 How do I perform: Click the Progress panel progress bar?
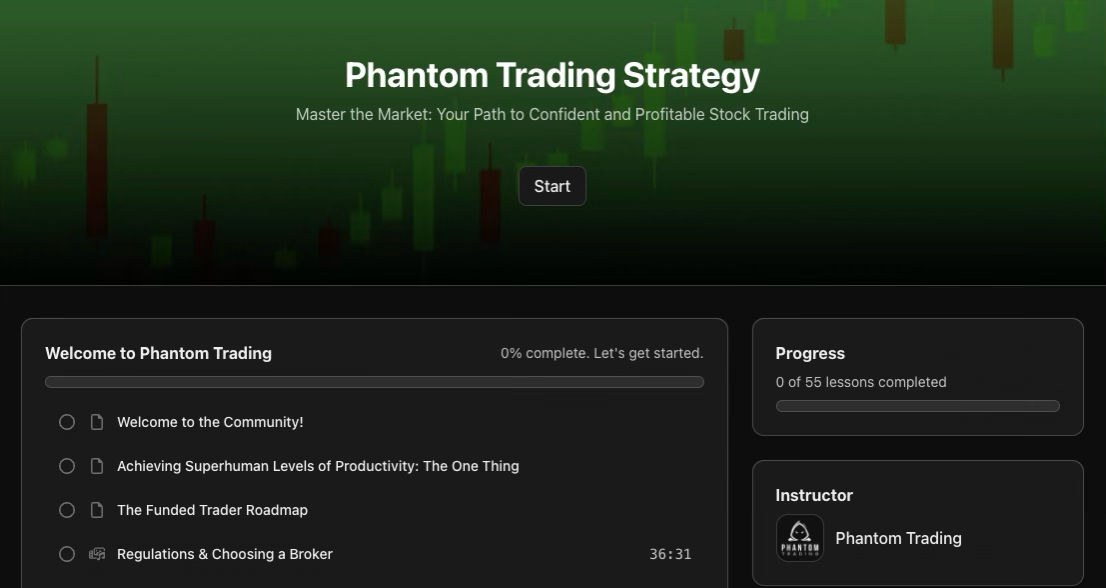917,406
